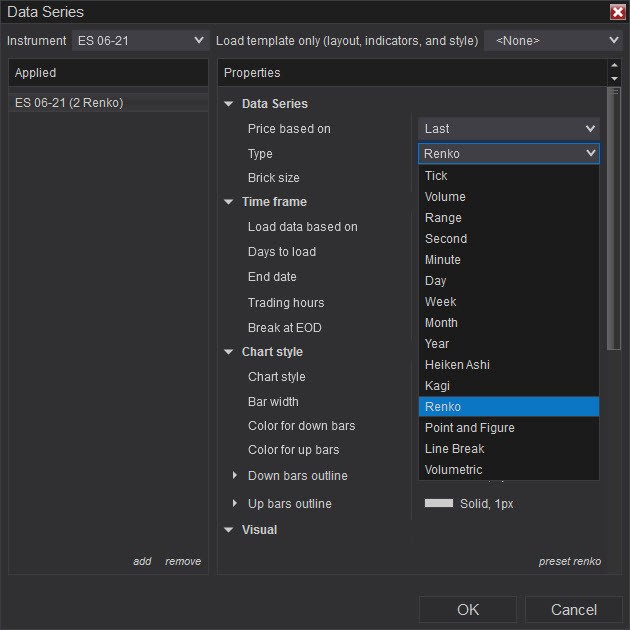The height and width of the screenshot is (630, 630).
Task: Select Volume from the Type list
Action: 509,197
